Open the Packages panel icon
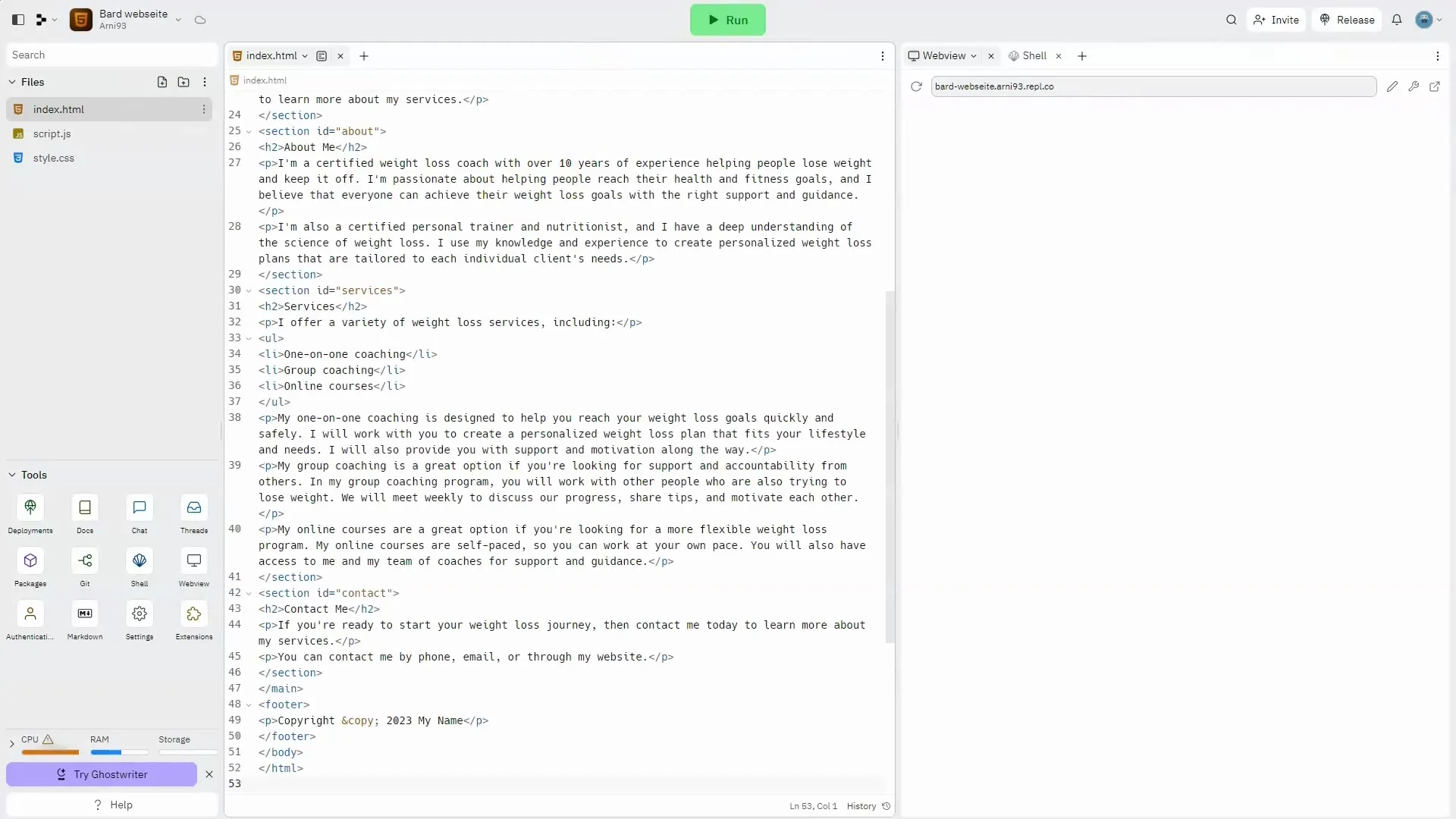Viewport: 1456px width, 819px height. click(30, 560)
